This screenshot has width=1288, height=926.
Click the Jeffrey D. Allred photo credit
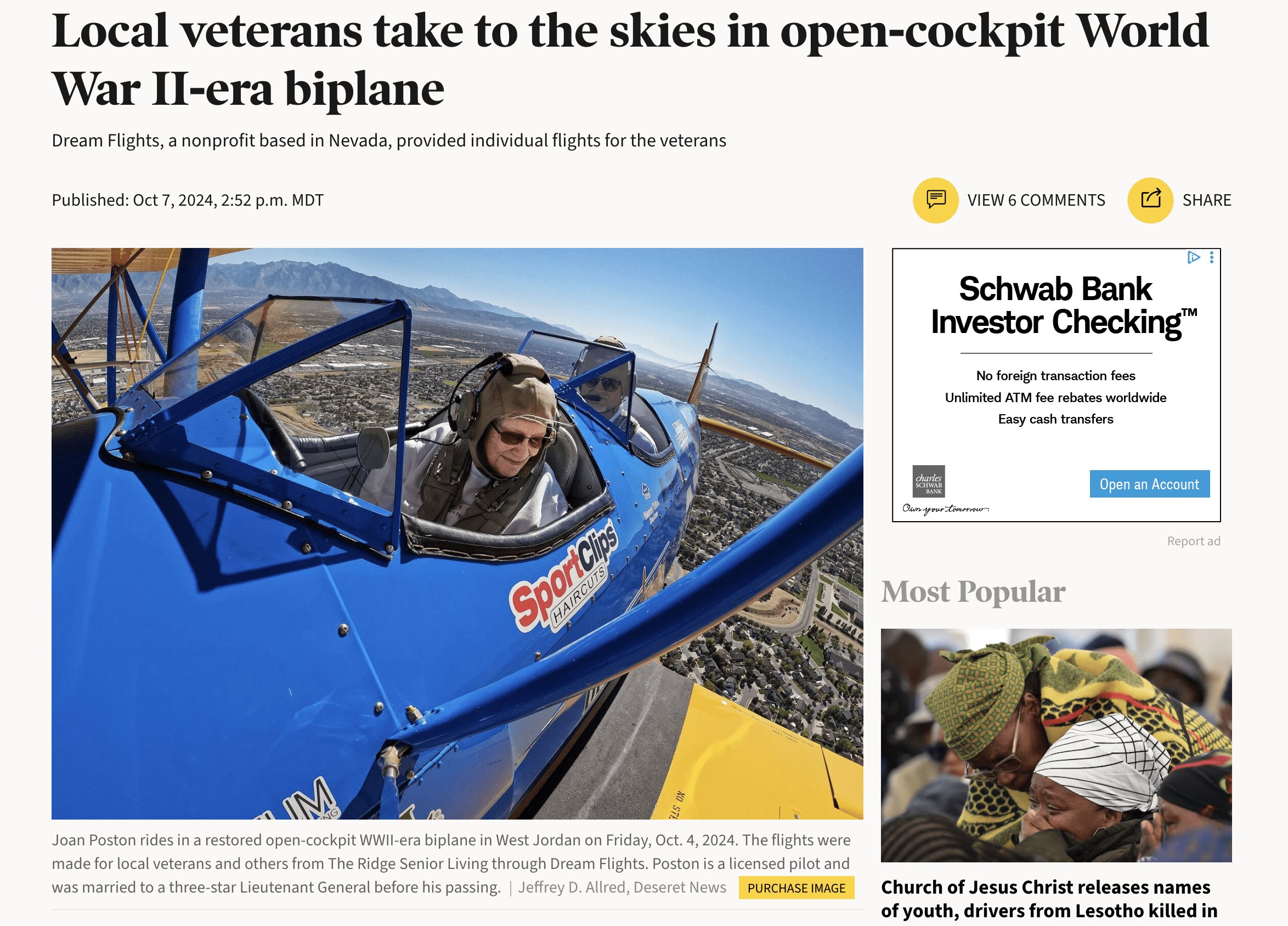[622, 888]
